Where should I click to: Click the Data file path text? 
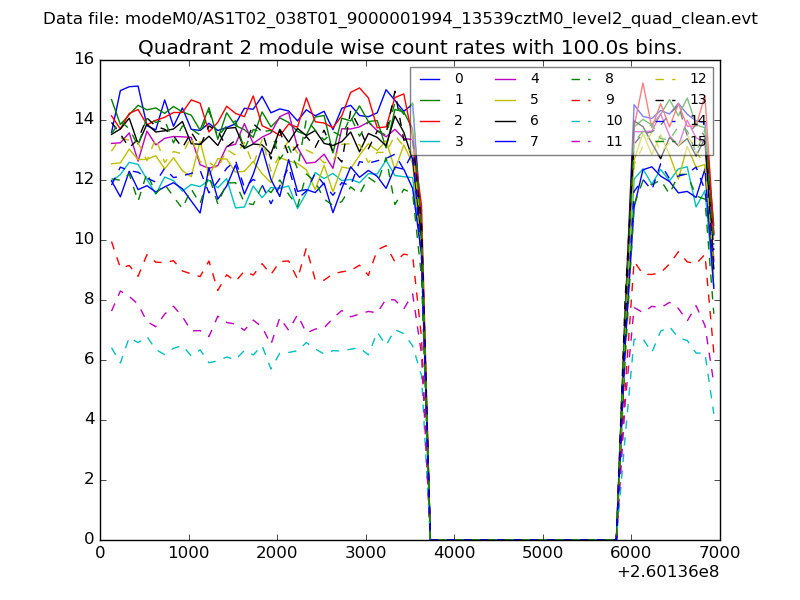click(400, 19)
